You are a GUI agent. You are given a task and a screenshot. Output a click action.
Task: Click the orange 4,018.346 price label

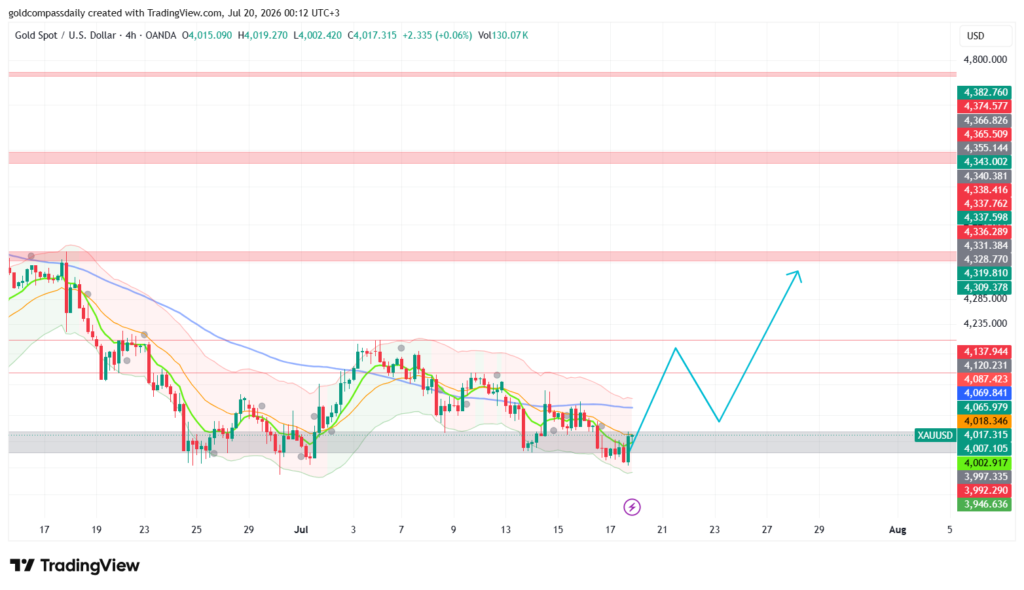click(x=985, y=421)
